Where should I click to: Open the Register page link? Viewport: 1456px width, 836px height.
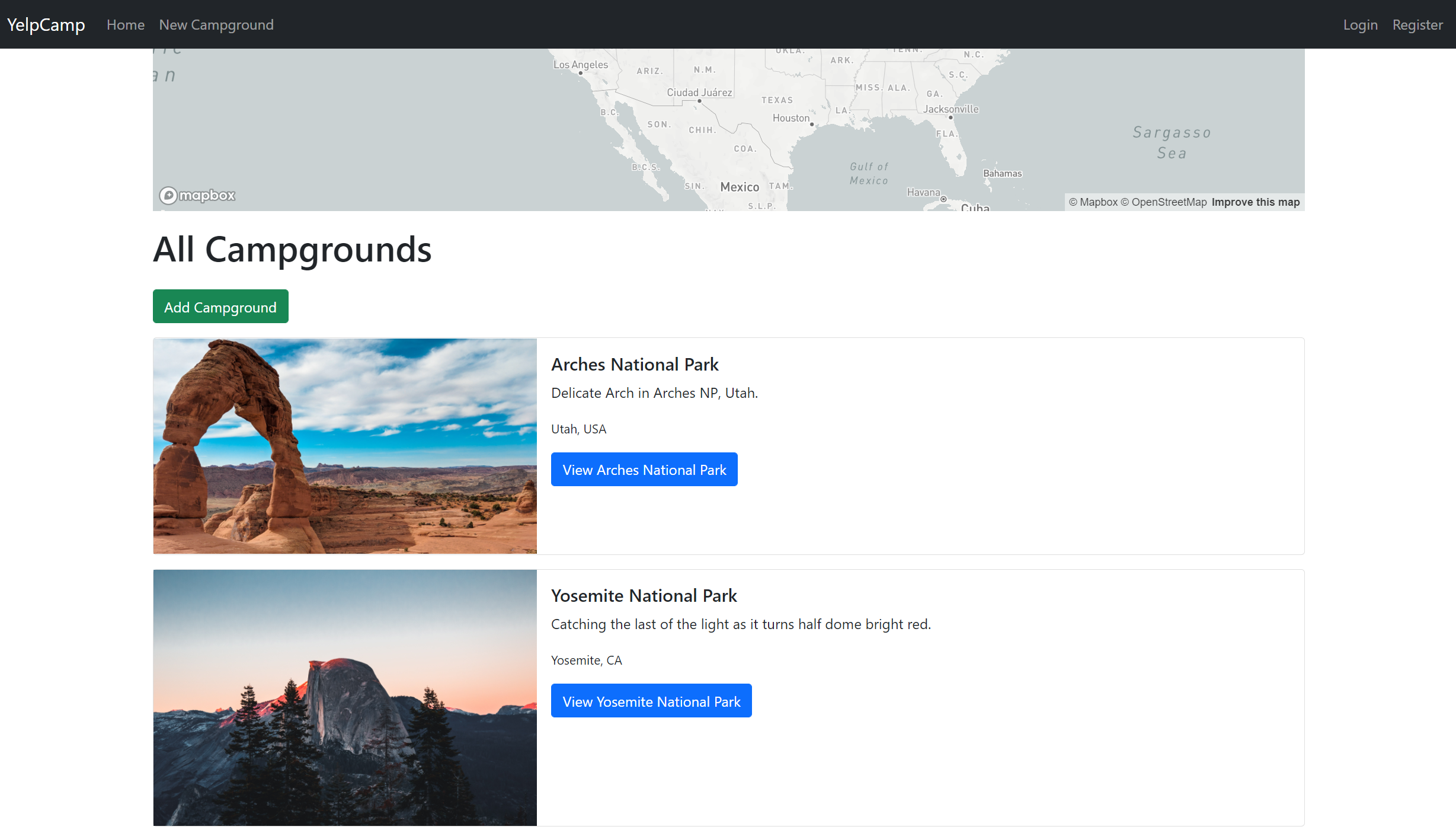tap(1417, 25)
